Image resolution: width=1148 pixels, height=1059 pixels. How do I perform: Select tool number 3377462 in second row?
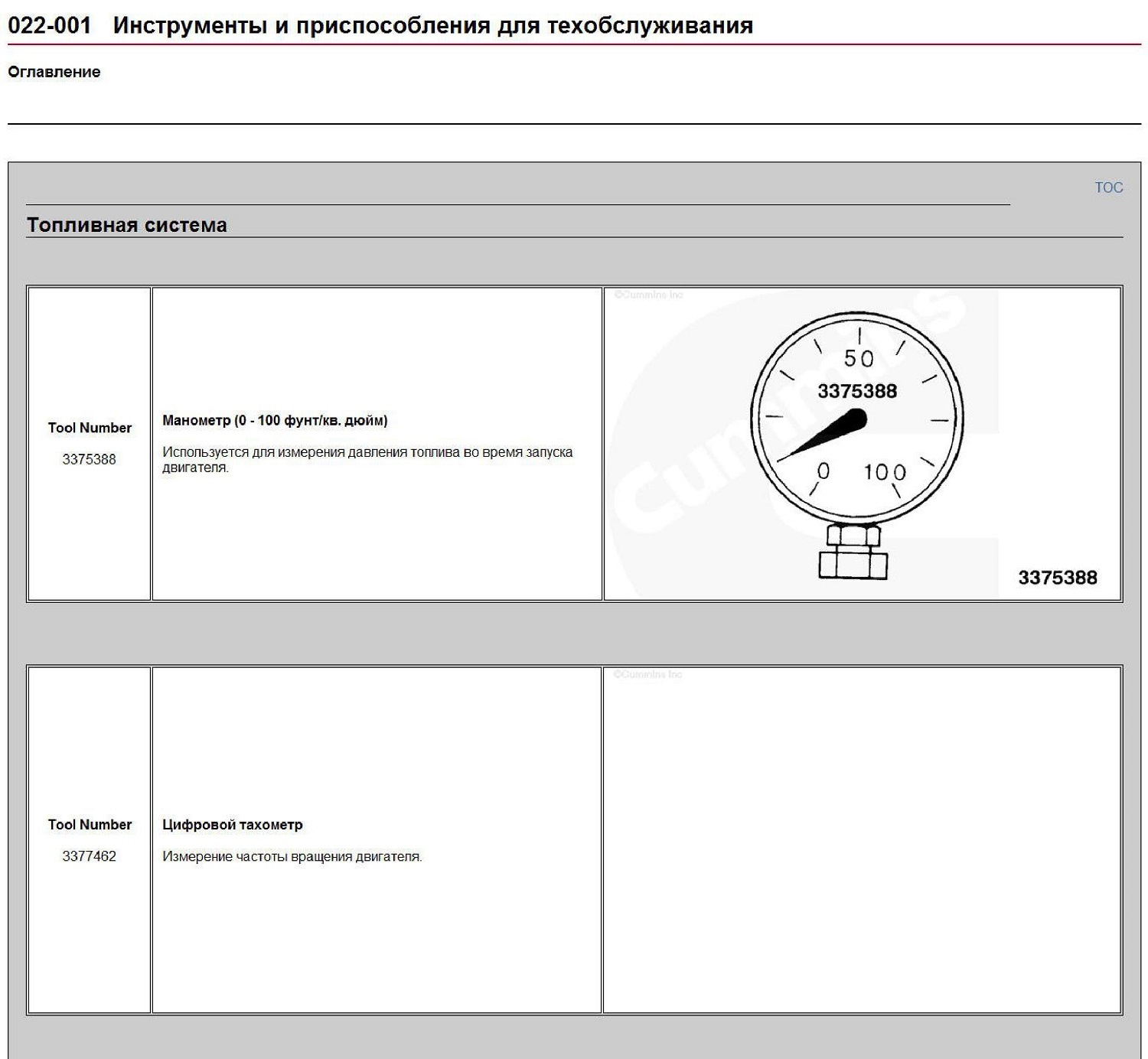coord(90,856)
